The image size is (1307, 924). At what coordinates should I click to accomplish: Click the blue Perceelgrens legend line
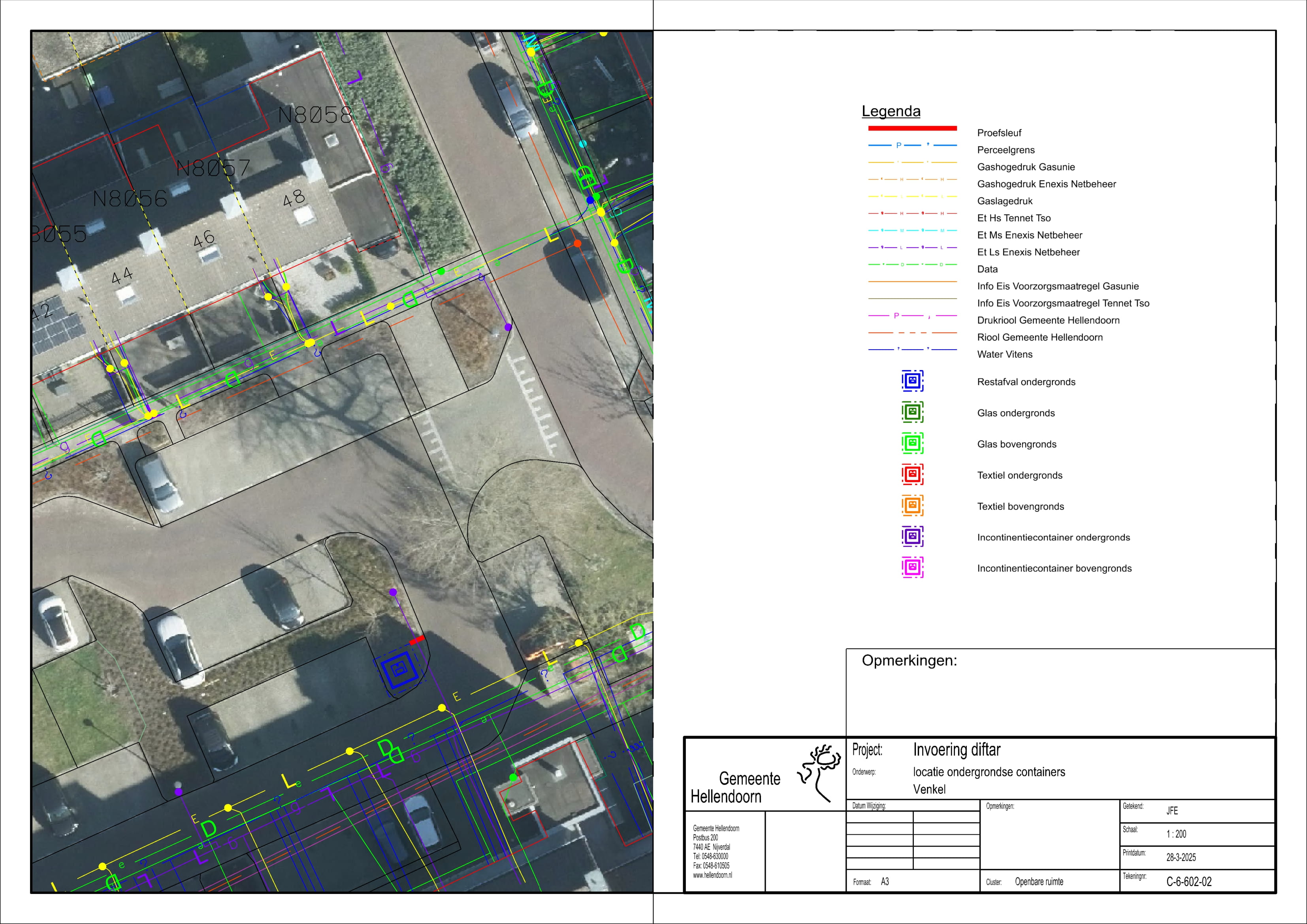pos(912,146)
